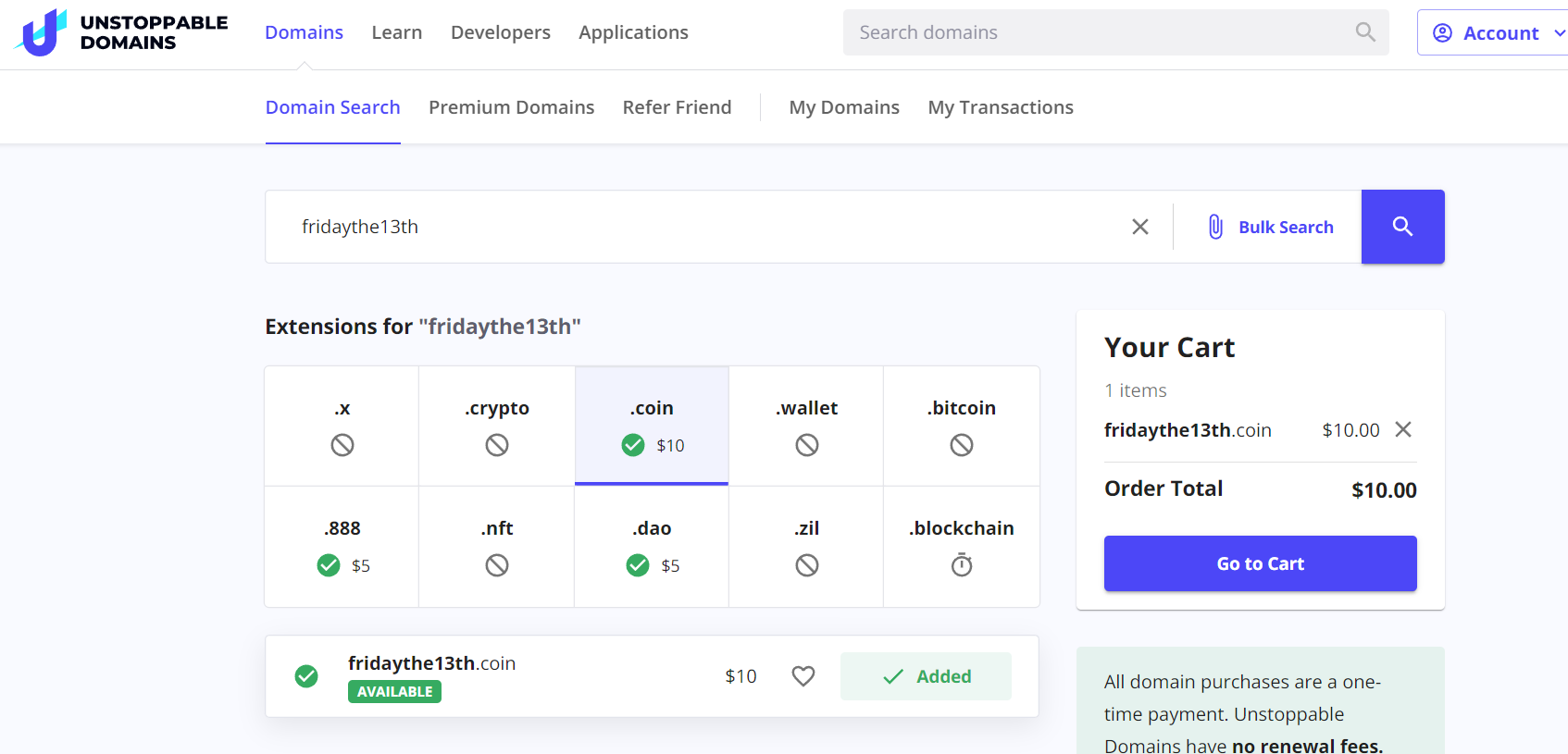Click the Added button for fridaythe13th.coin
Image resolution: width=1568 pixels, height=754 pixels.
pyautogui.click(x=926, y=676)
